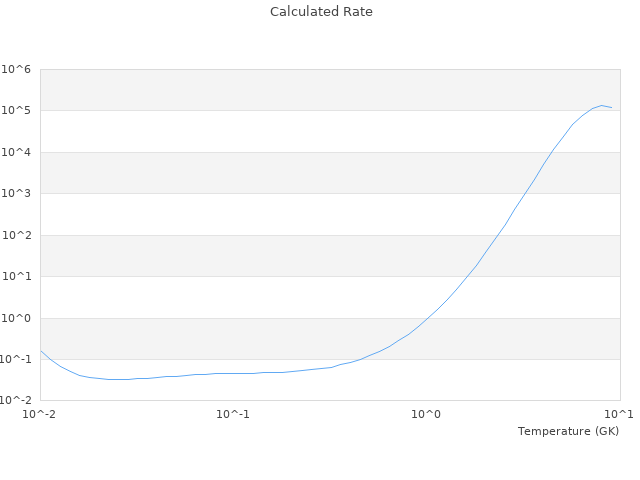Screen dimensions: 640x480
Task: Click the 10^3 y-axis tick label
Action: click(16, 194)
